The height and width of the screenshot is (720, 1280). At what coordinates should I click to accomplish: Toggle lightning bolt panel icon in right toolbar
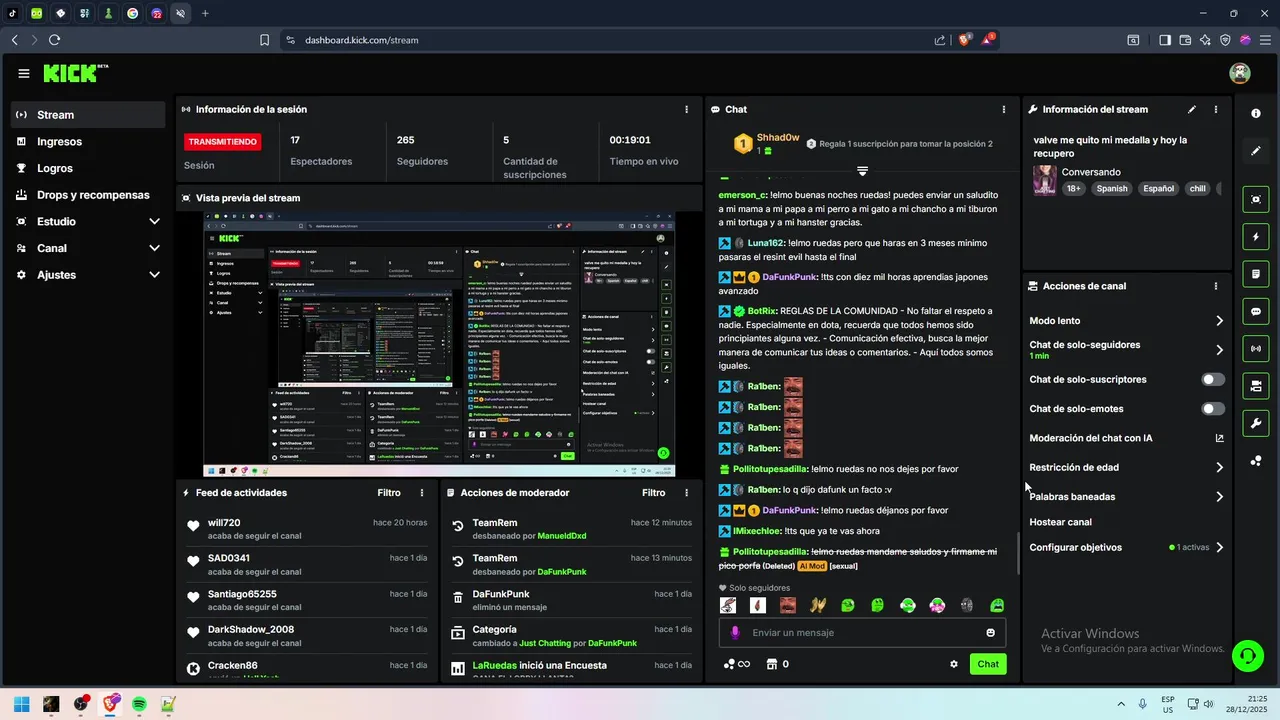pyautogui.click(x=1256, y=237)
